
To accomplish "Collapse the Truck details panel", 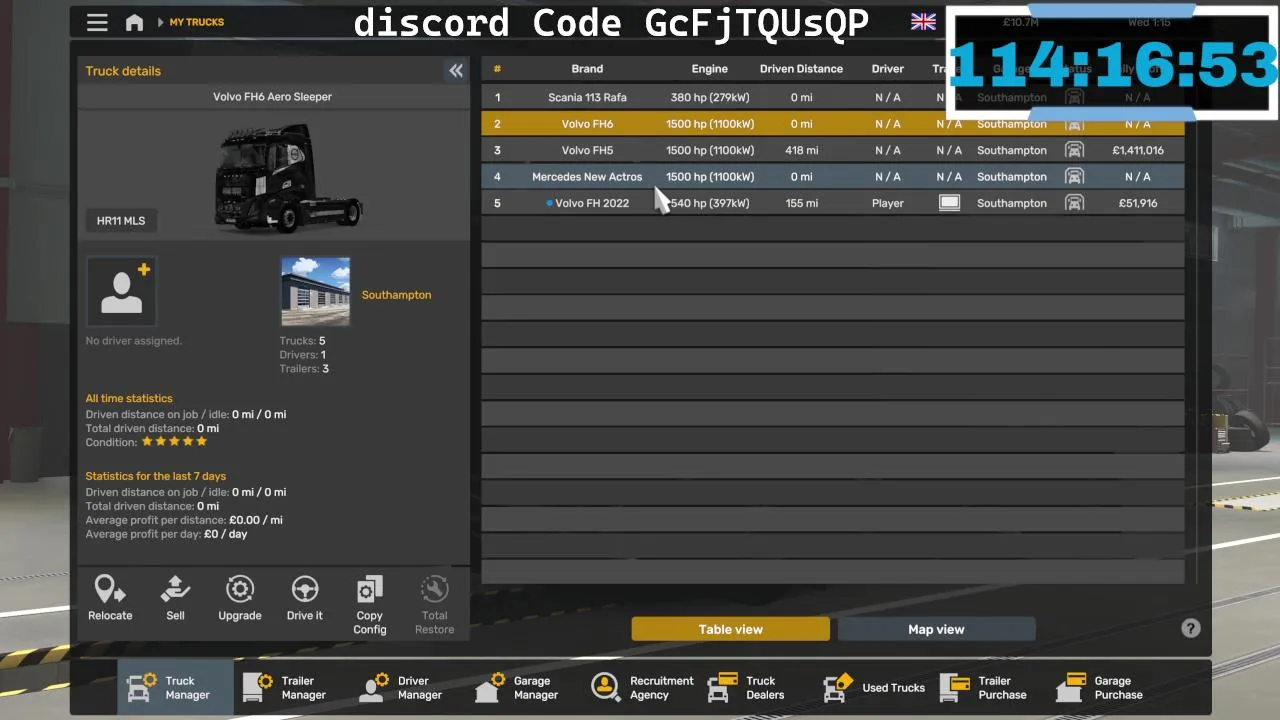I will tap(456, 70).
